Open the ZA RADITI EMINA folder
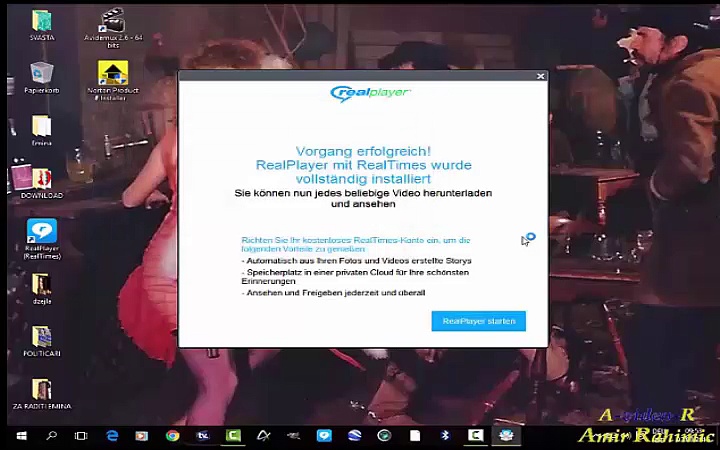720x450 pixels. click(x=42, y=390)
